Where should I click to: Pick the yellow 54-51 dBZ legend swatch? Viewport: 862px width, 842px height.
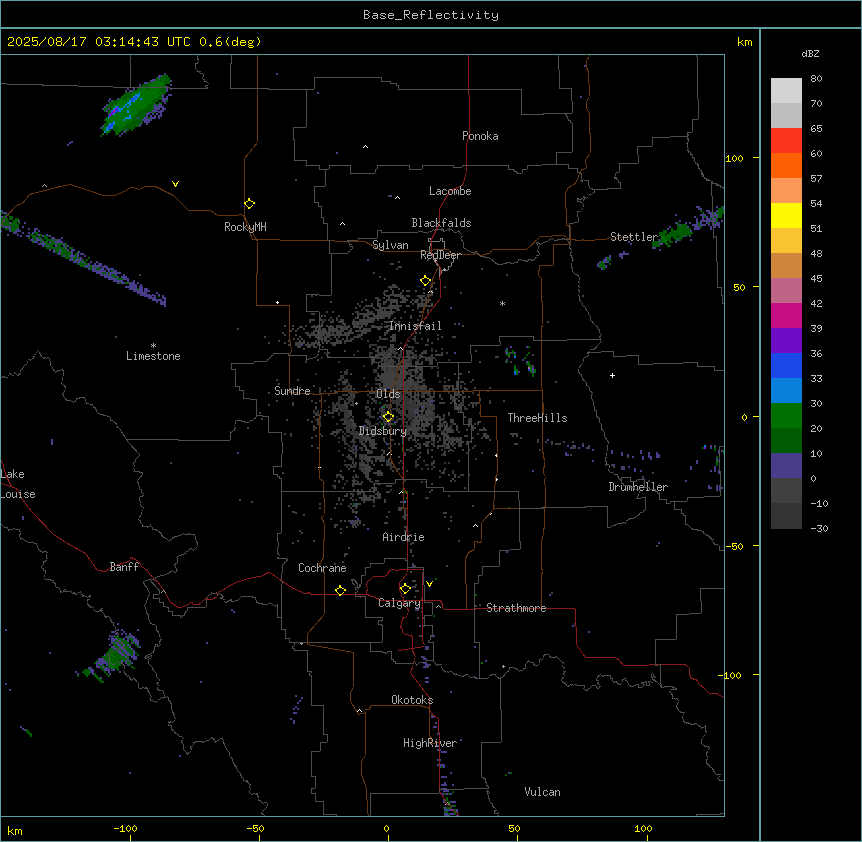pos(786,215)
